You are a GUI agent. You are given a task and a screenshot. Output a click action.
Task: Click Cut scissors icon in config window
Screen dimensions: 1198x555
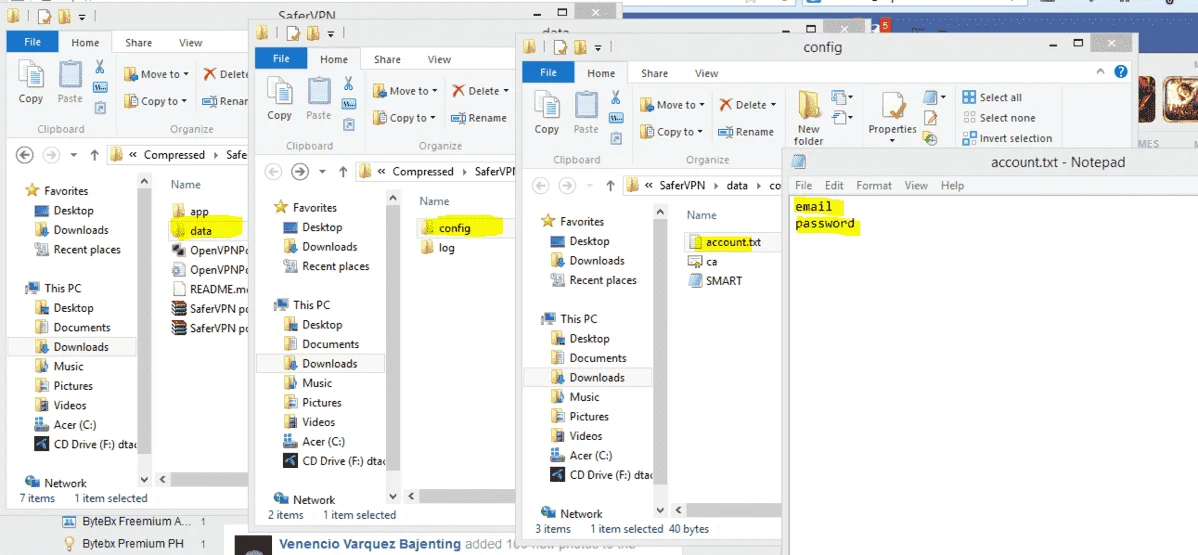point(617,98)
